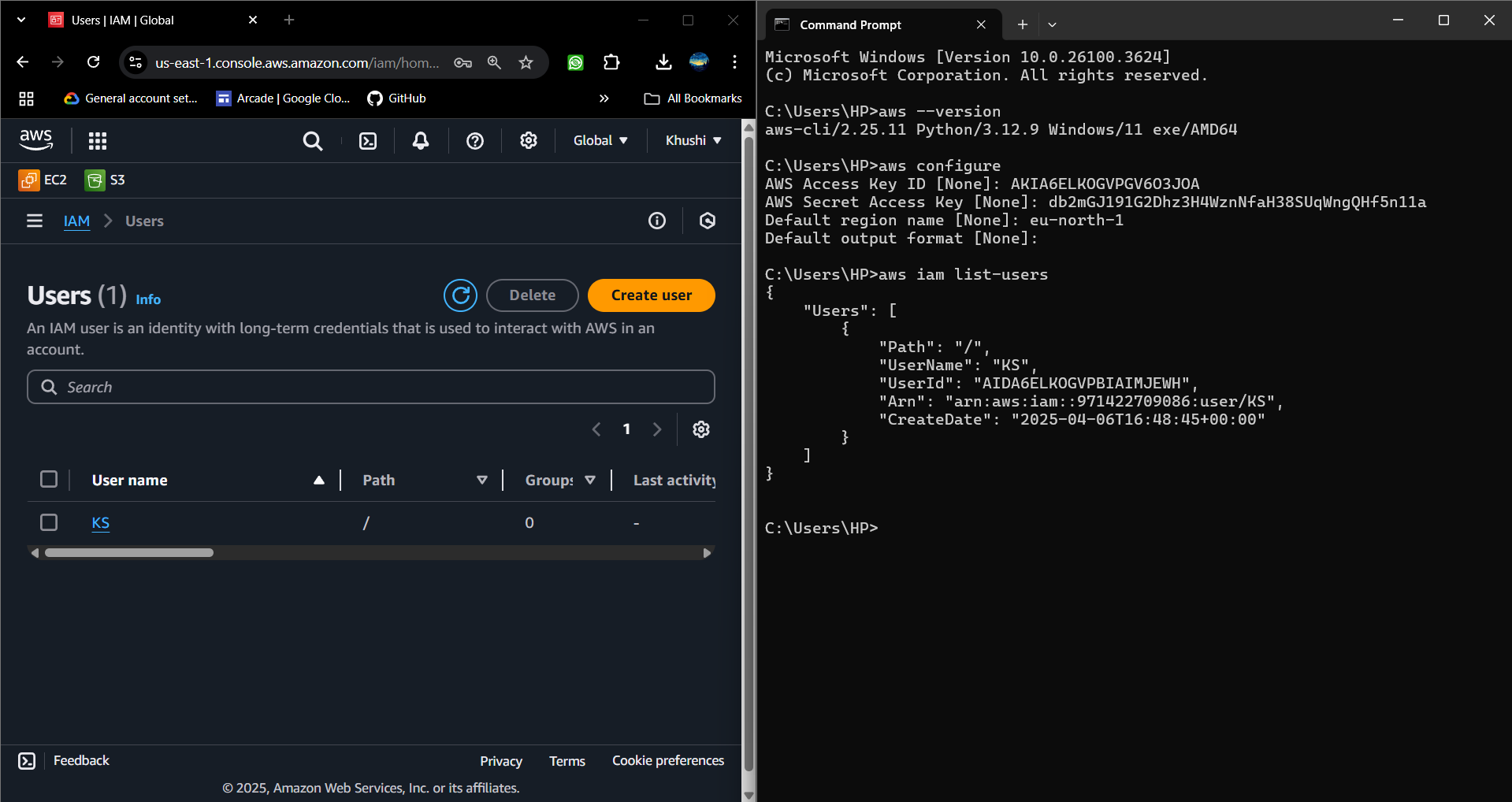
Task: Open the AWS notifications bell
Action: tap(421, 141)
